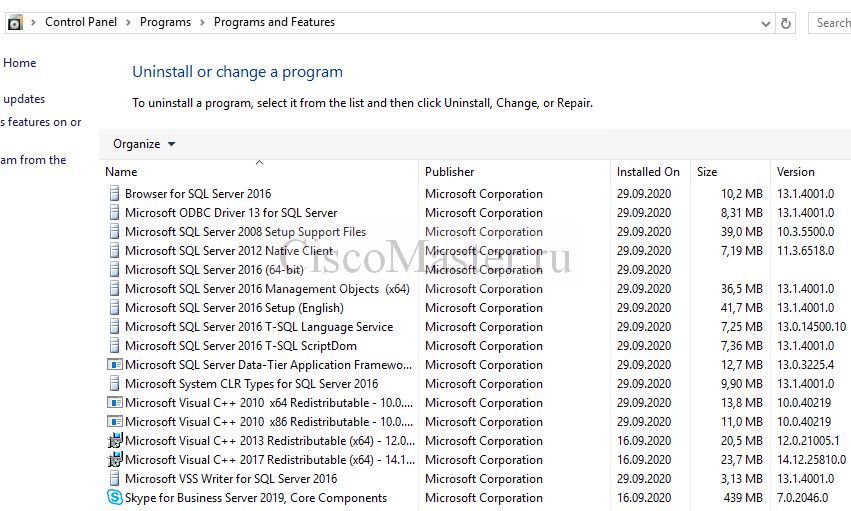851x511 pixels.
Task: Select Skype for Business Server 2019, Core Components
Action: (x=256, y=497)
